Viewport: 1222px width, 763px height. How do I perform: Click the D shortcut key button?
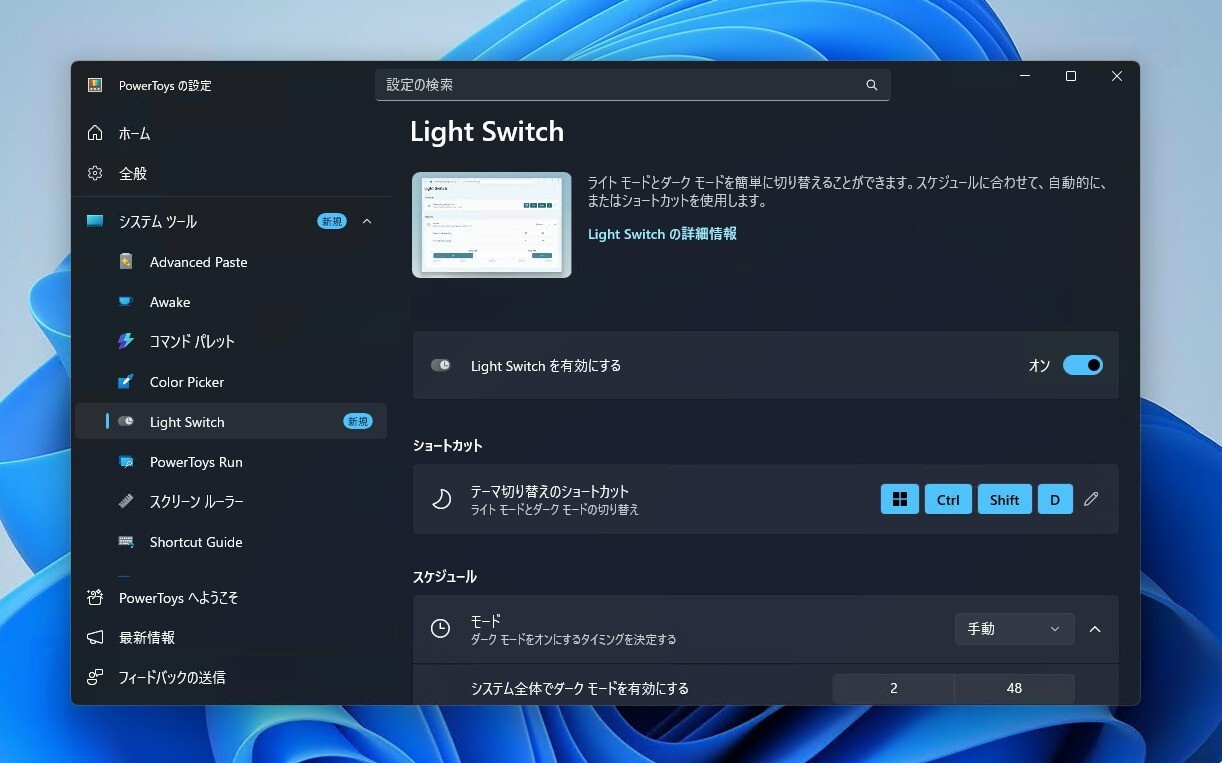coord(1055,499)
